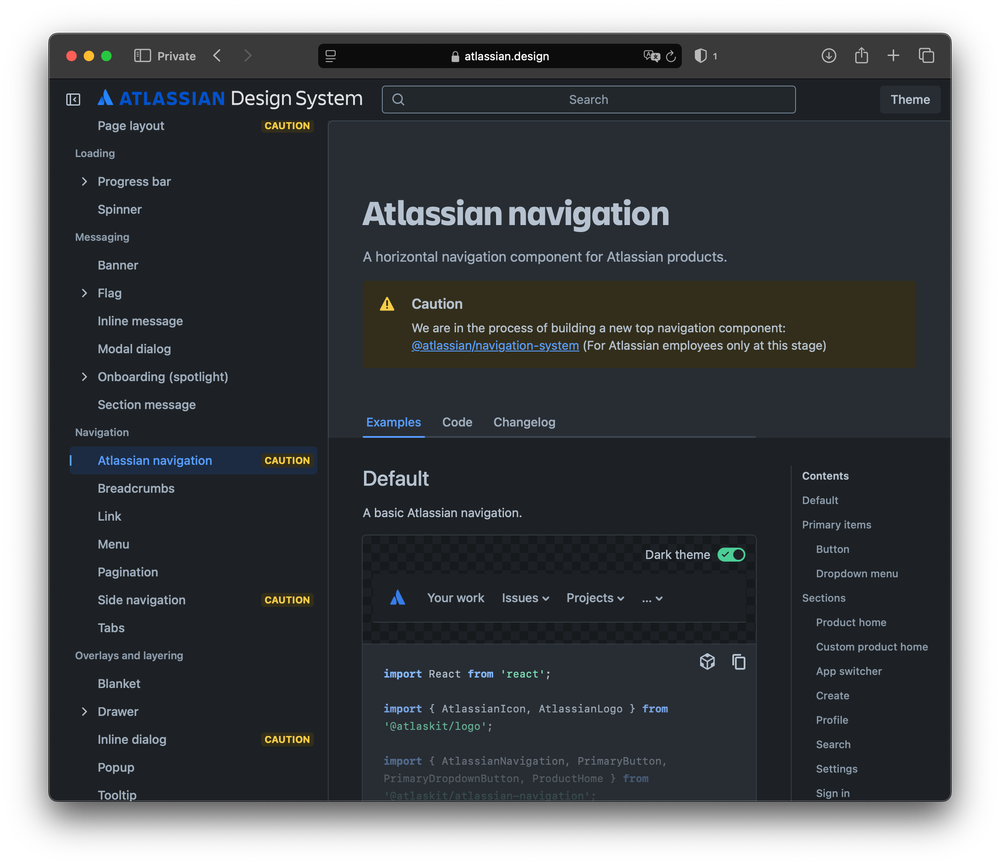Expand the Drawer sidebar entry

83,711
